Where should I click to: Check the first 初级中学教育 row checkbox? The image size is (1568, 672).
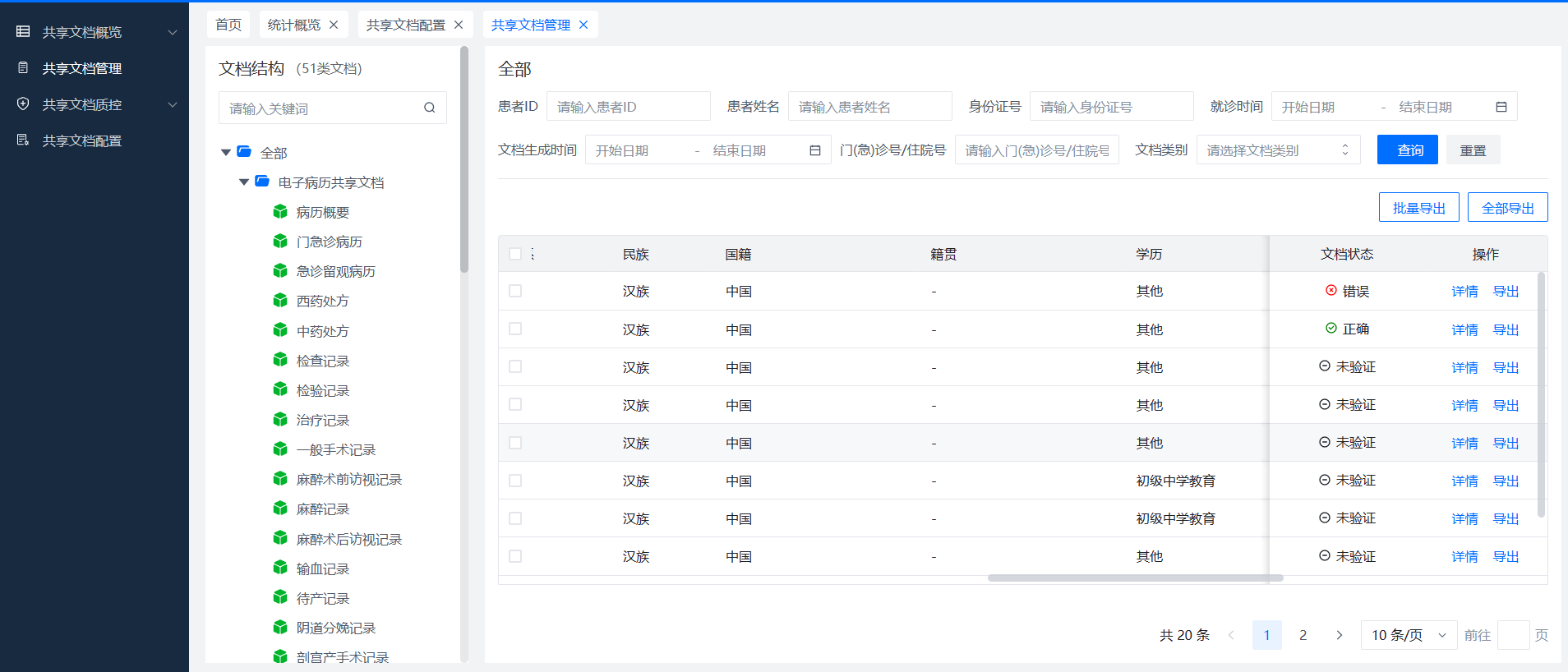pyautogui.click(x=515, y=481)
